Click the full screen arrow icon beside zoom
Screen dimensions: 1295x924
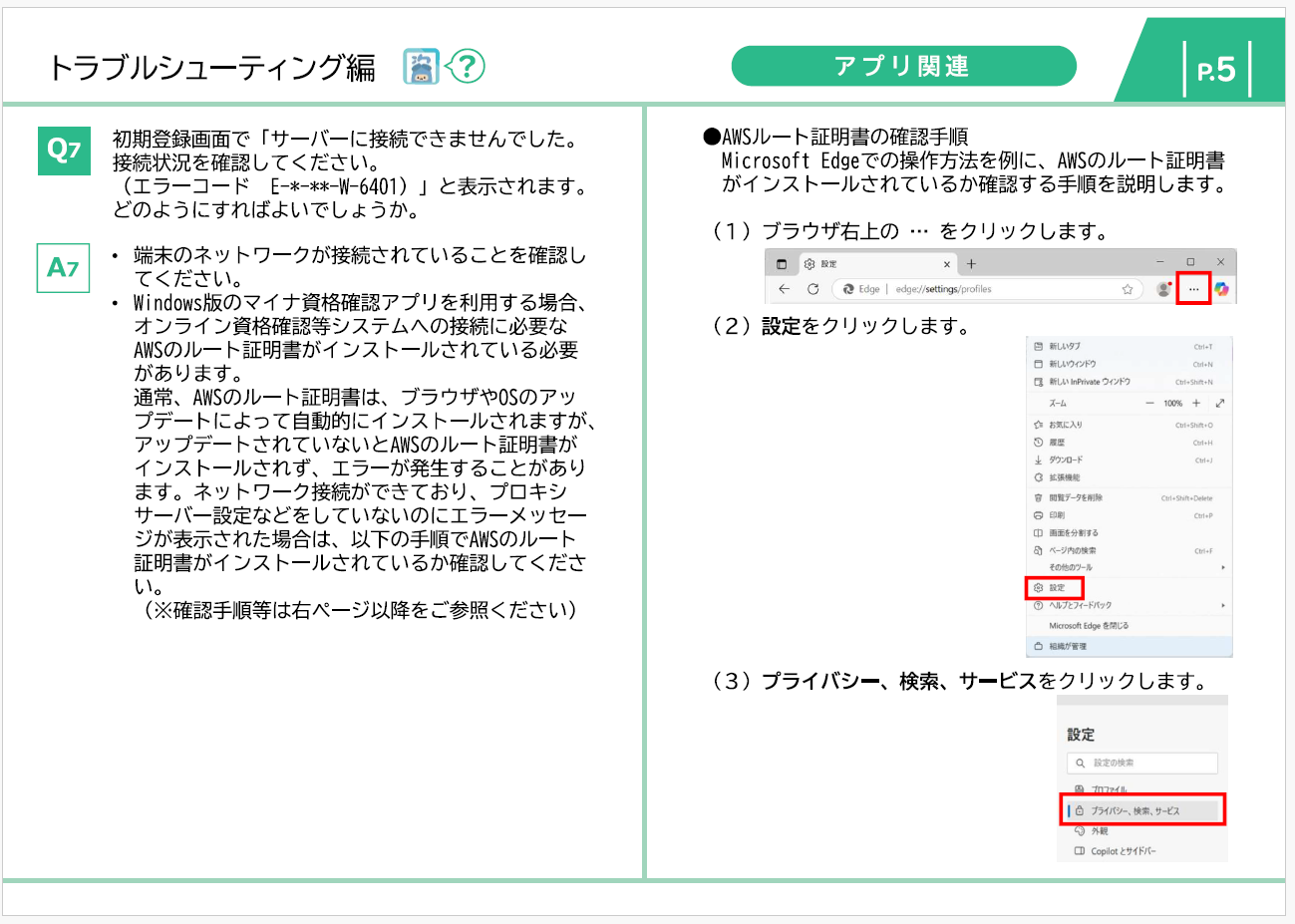click(1220, 404)
